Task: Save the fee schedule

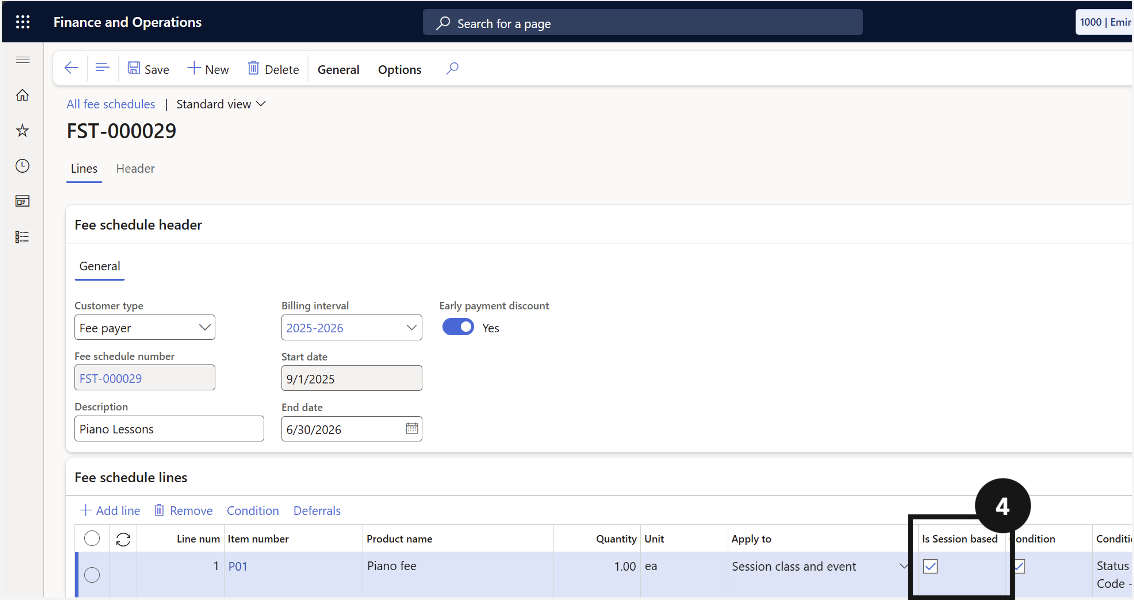Action: [148, 69]
